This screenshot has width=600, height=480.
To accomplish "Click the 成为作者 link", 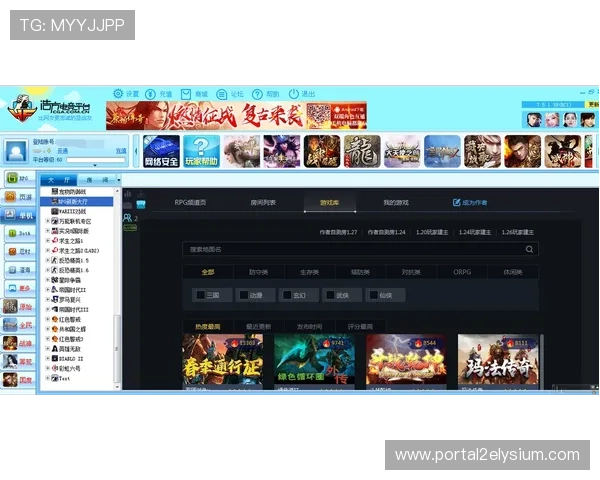I will (470, 202).
